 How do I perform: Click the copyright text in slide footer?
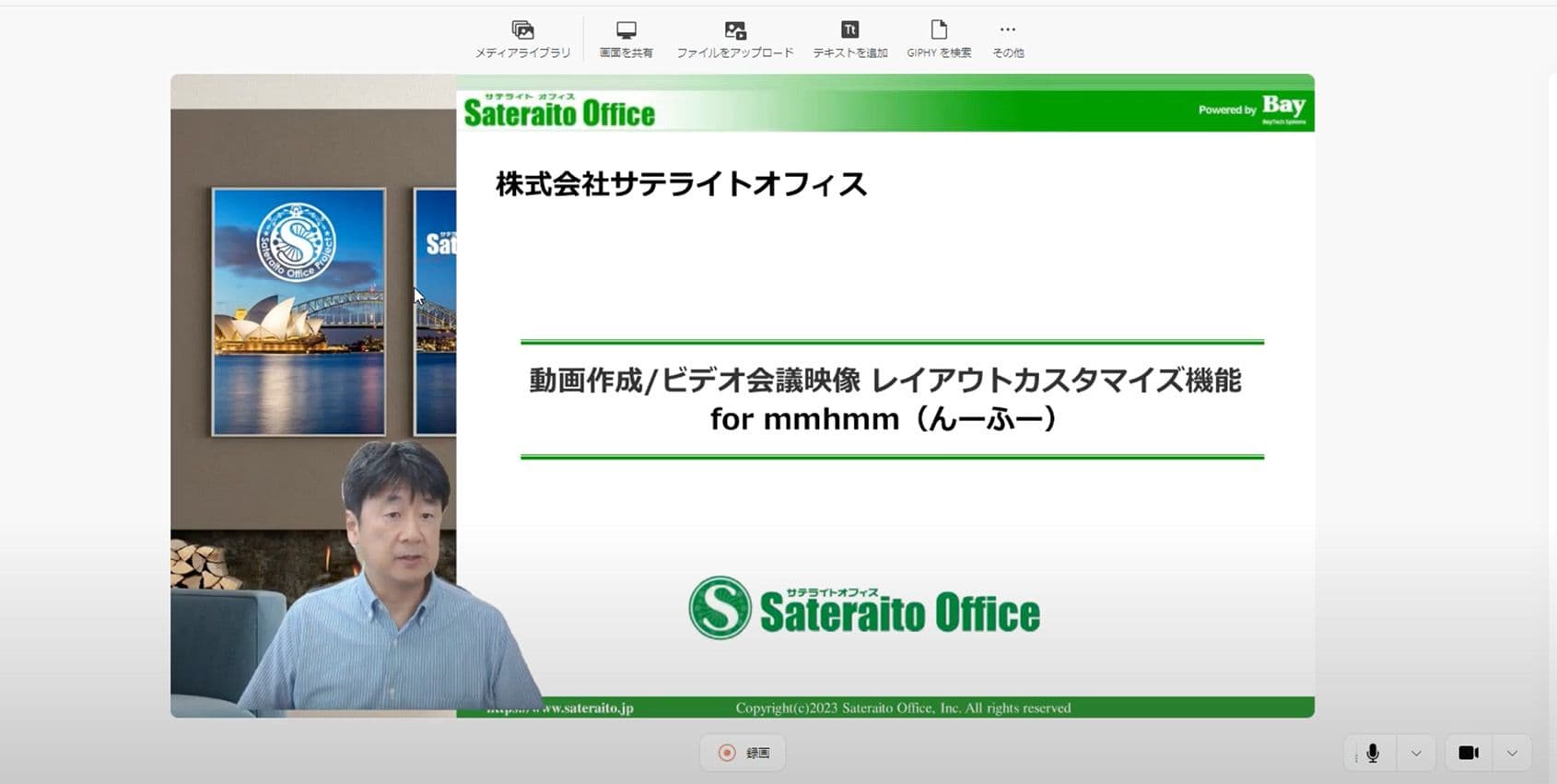pos(903,708)
